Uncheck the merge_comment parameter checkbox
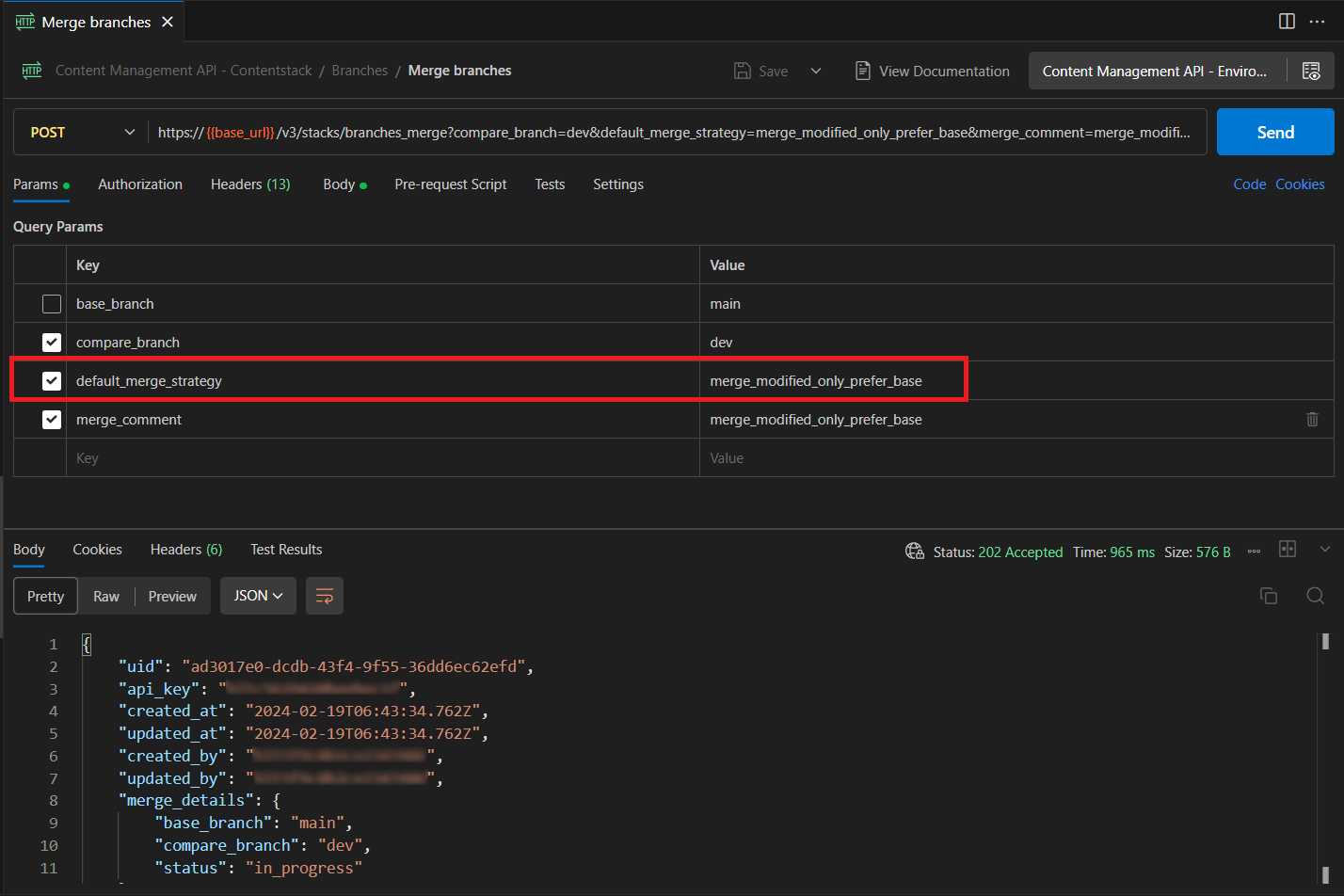 pos(52,420)
